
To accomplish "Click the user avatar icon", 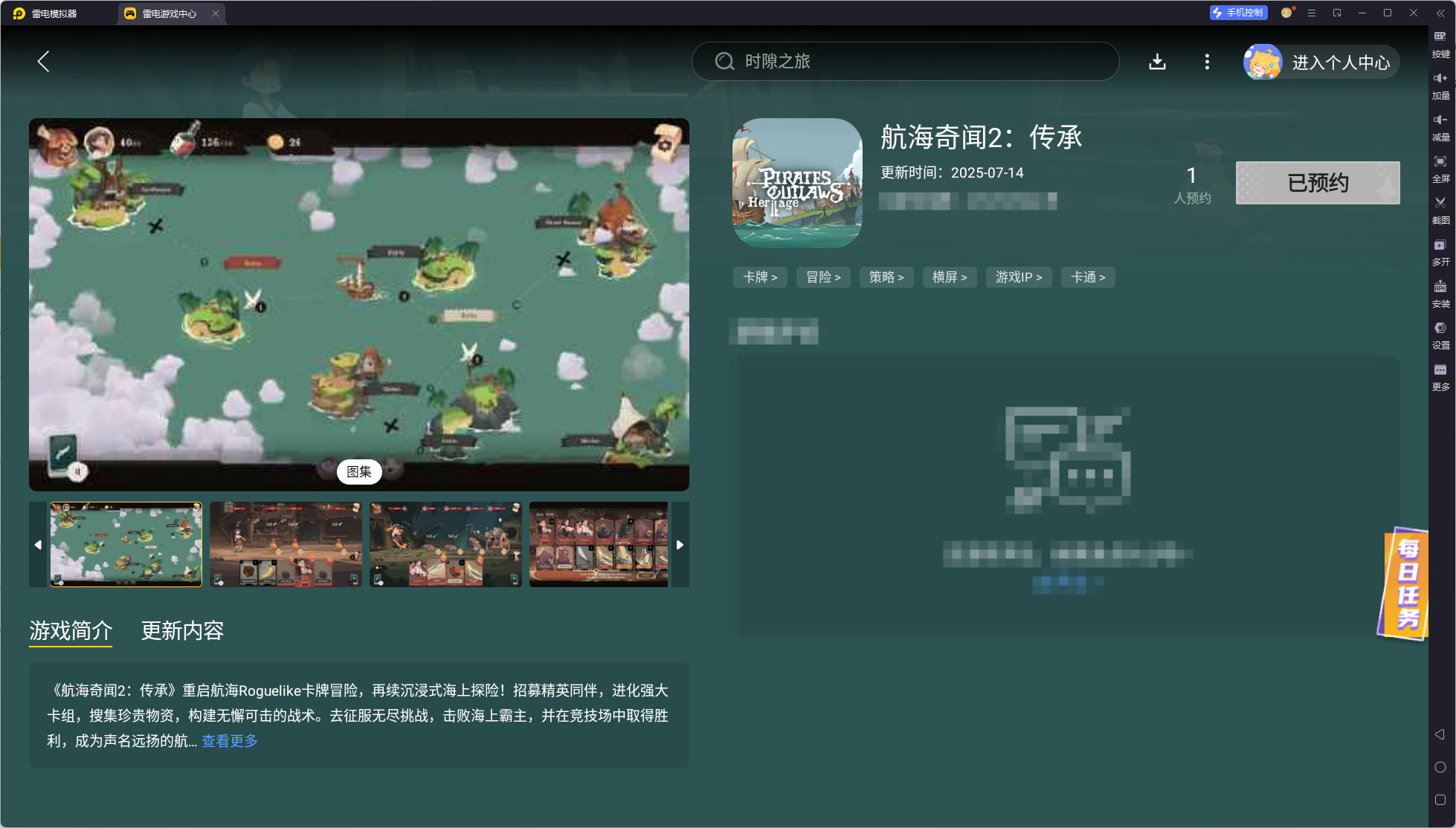I will pos(1263,62).
